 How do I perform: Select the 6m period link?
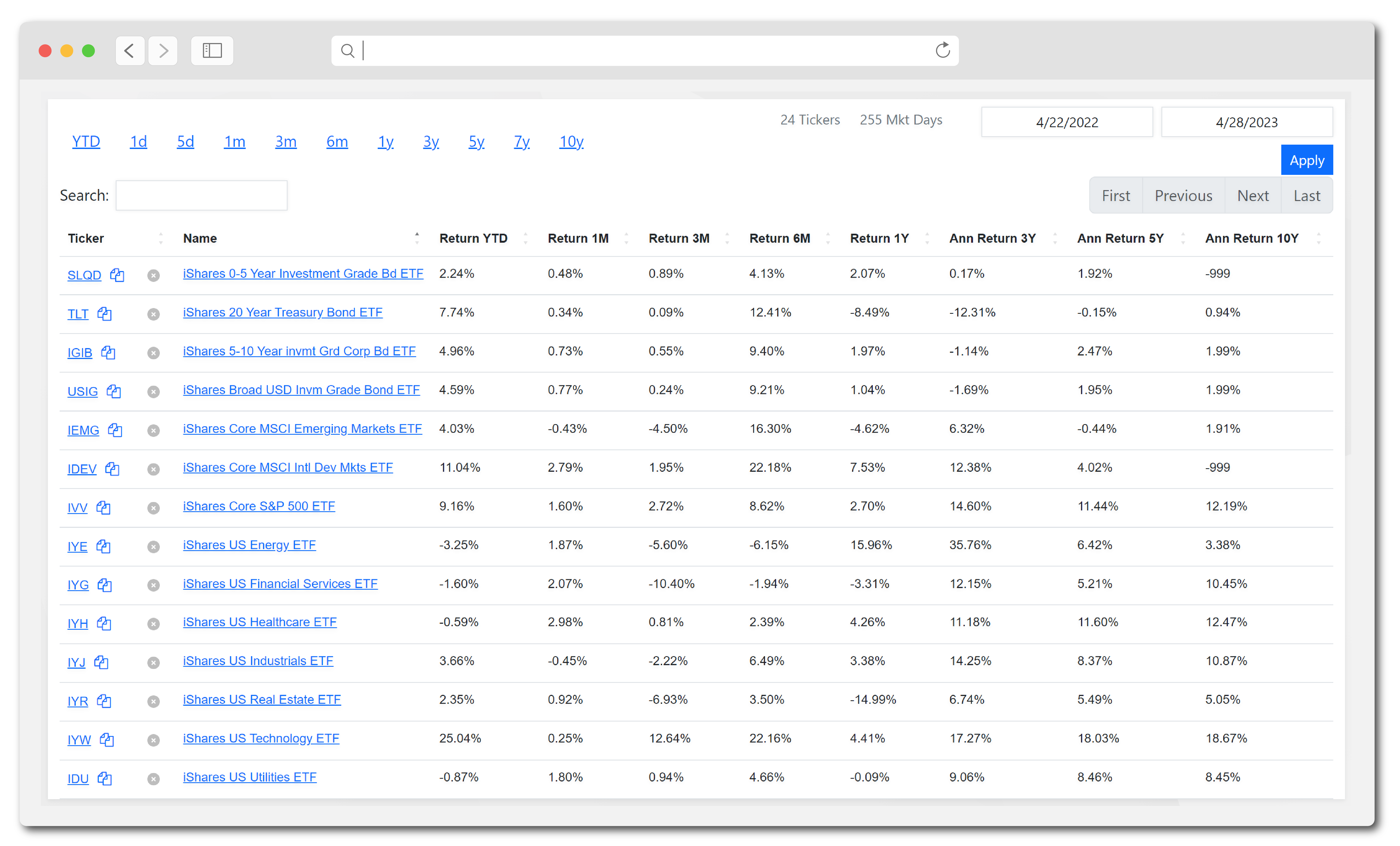point(337,141)
